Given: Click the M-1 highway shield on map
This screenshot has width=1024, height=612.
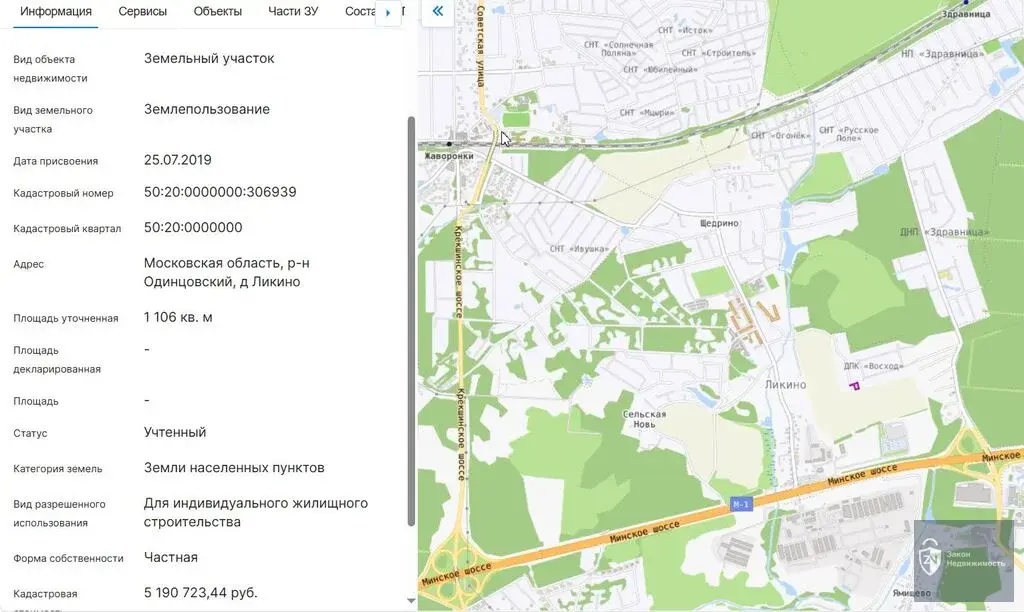Looking at the screenshot, I should pyautogui.click(x=740, y=502).
